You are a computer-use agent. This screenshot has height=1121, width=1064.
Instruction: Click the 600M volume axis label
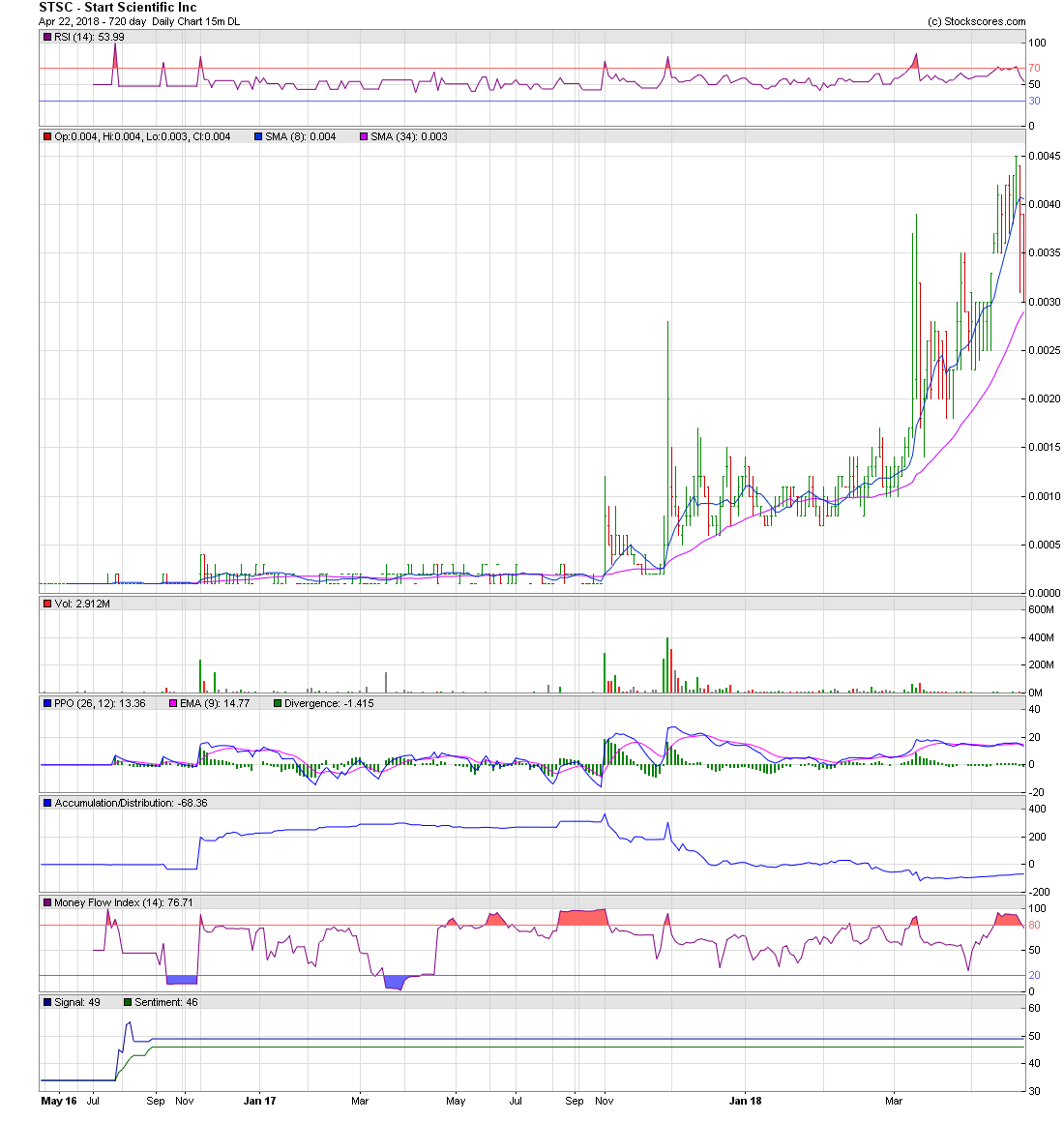[x=1041, y=610]
